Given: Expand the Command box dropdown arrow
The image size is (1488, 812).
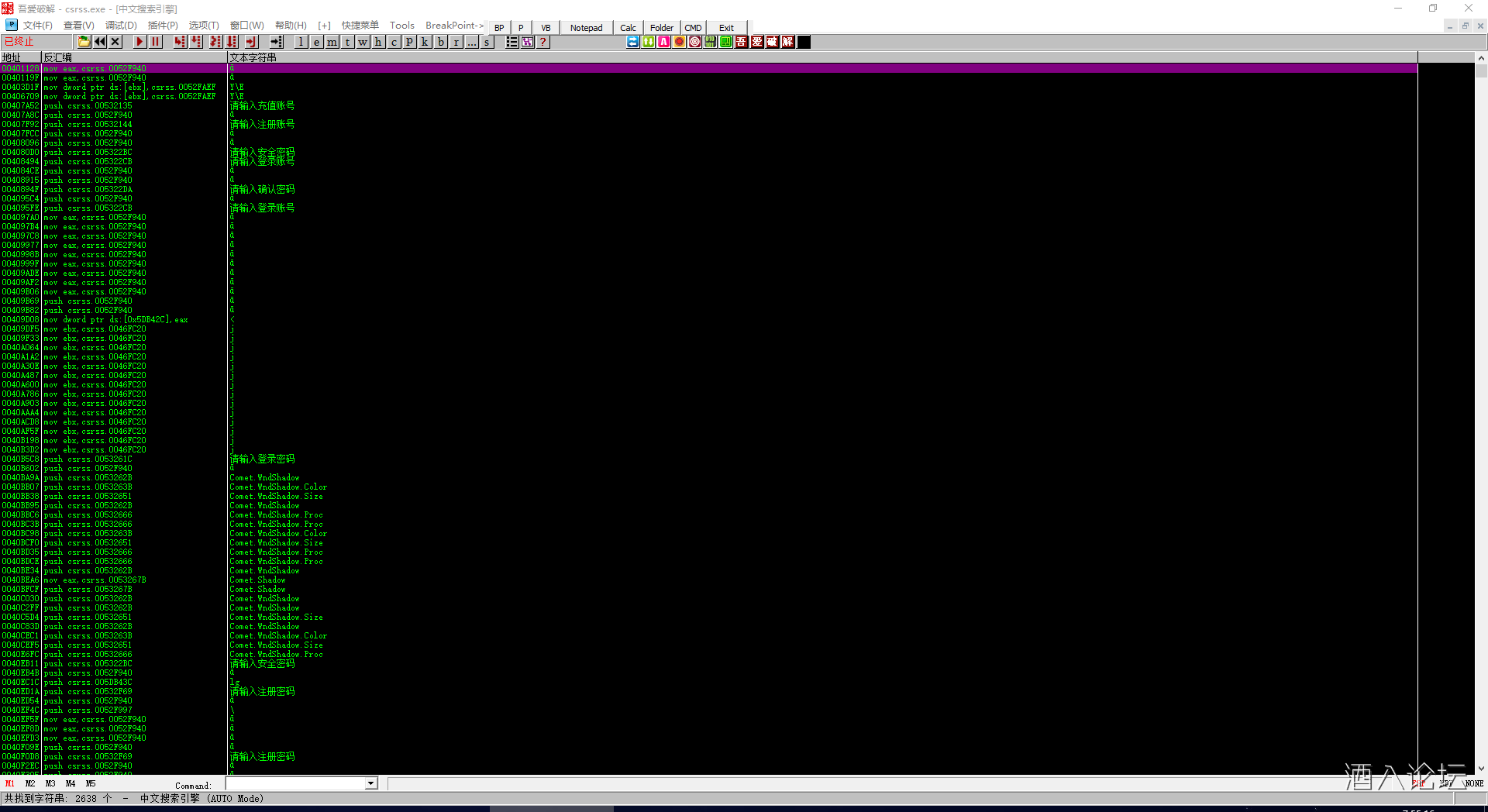Looking at the screenshot, I should point(370,783).
